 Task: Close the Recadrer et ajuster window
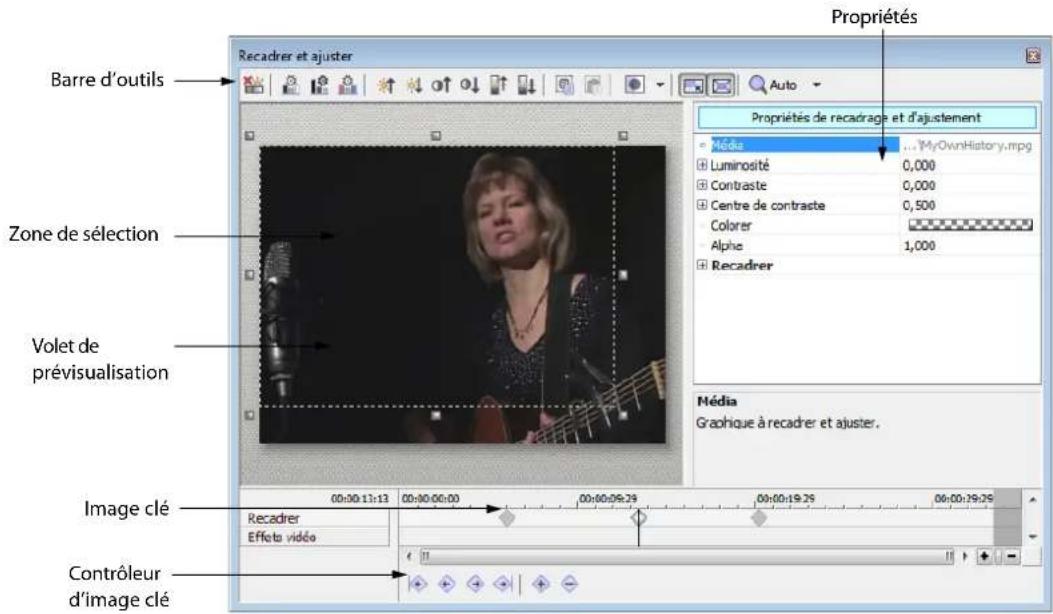click(1033, 56)
